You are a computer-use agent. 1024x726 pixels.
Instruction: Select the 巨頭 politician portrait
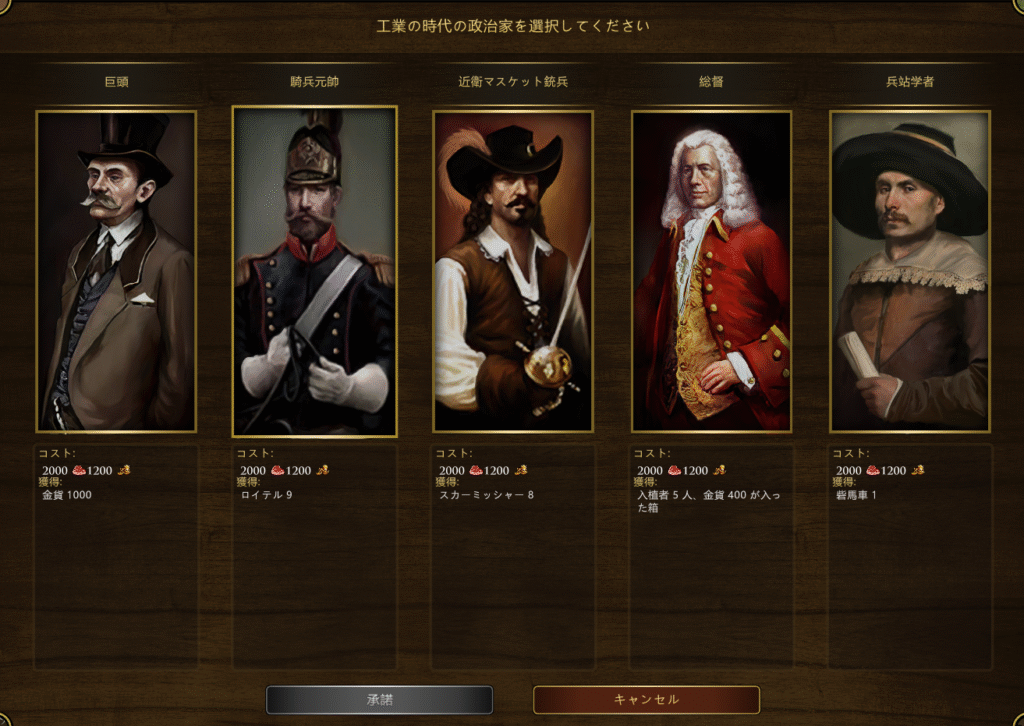pyautogui.click(x=116, y=272)
